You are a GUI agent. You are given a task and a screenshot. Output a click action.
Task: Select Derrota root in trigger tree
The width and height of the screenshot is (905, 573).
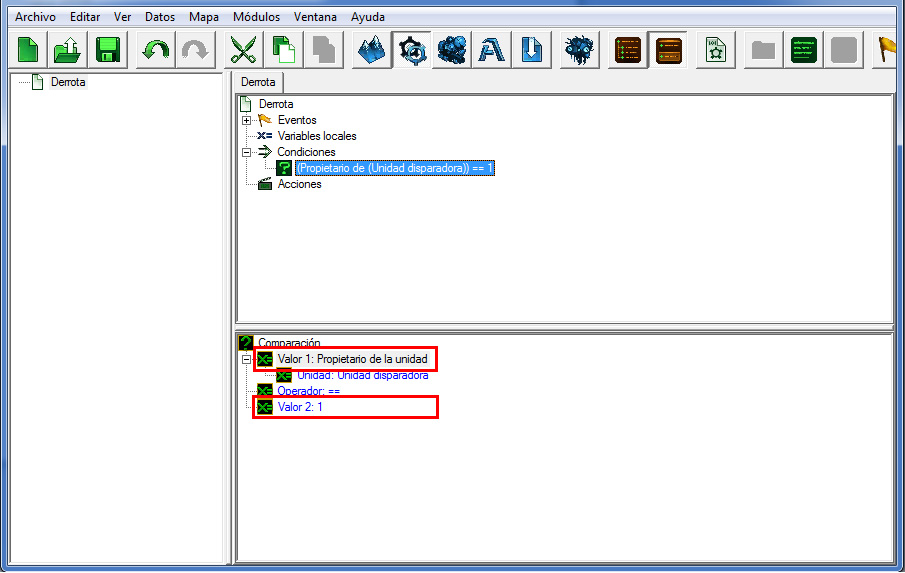276,104
